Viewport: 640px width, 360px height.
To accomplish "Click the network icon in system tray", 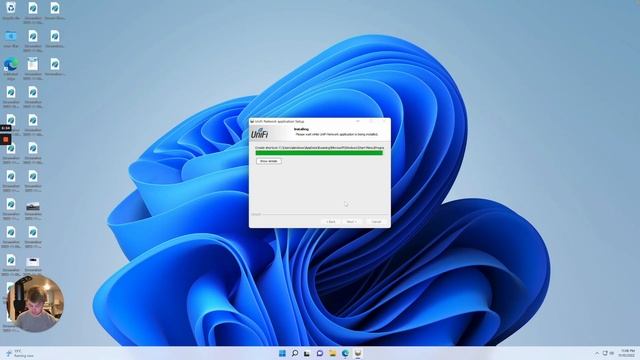I will pyautogui.click(x=605, y=353).
